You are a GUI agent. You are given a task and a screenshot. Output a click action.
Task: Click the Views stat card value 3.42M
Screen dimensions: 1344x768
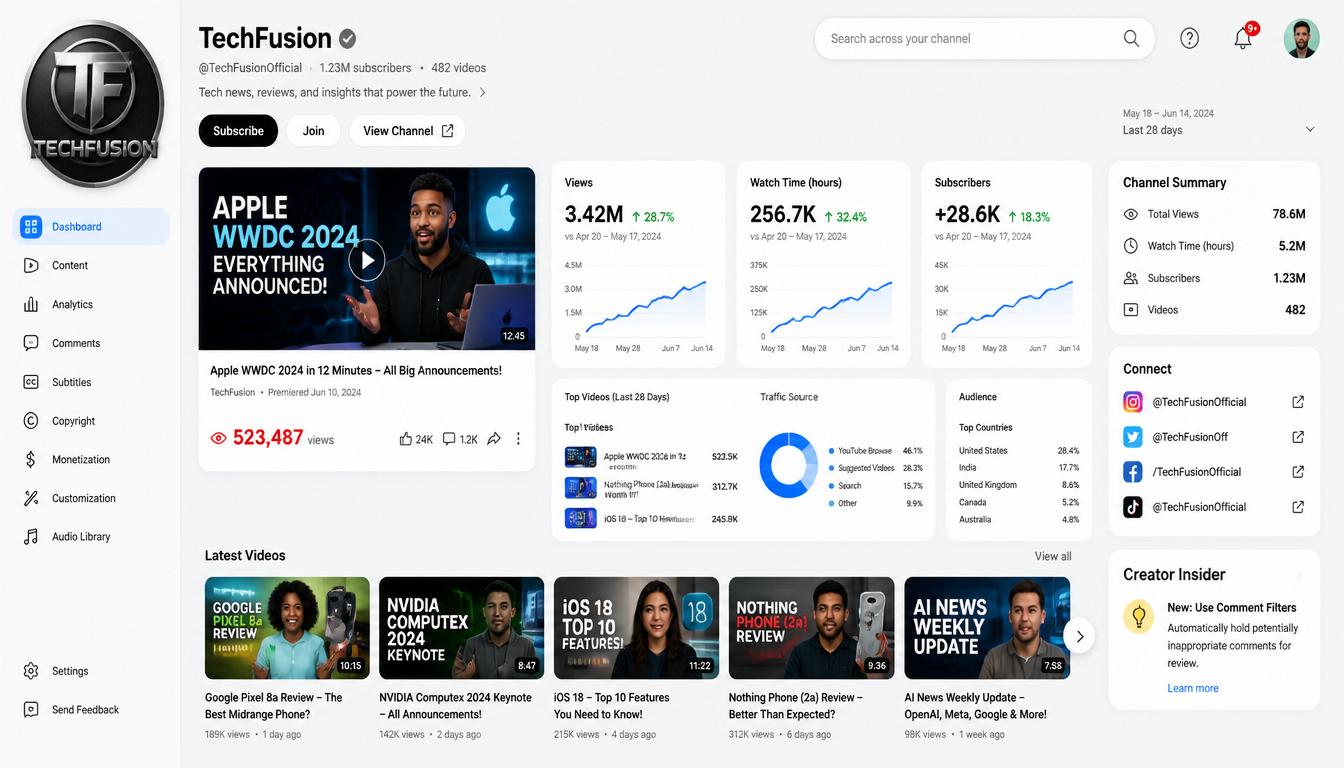pyautogui.click(x=594, y=215)
